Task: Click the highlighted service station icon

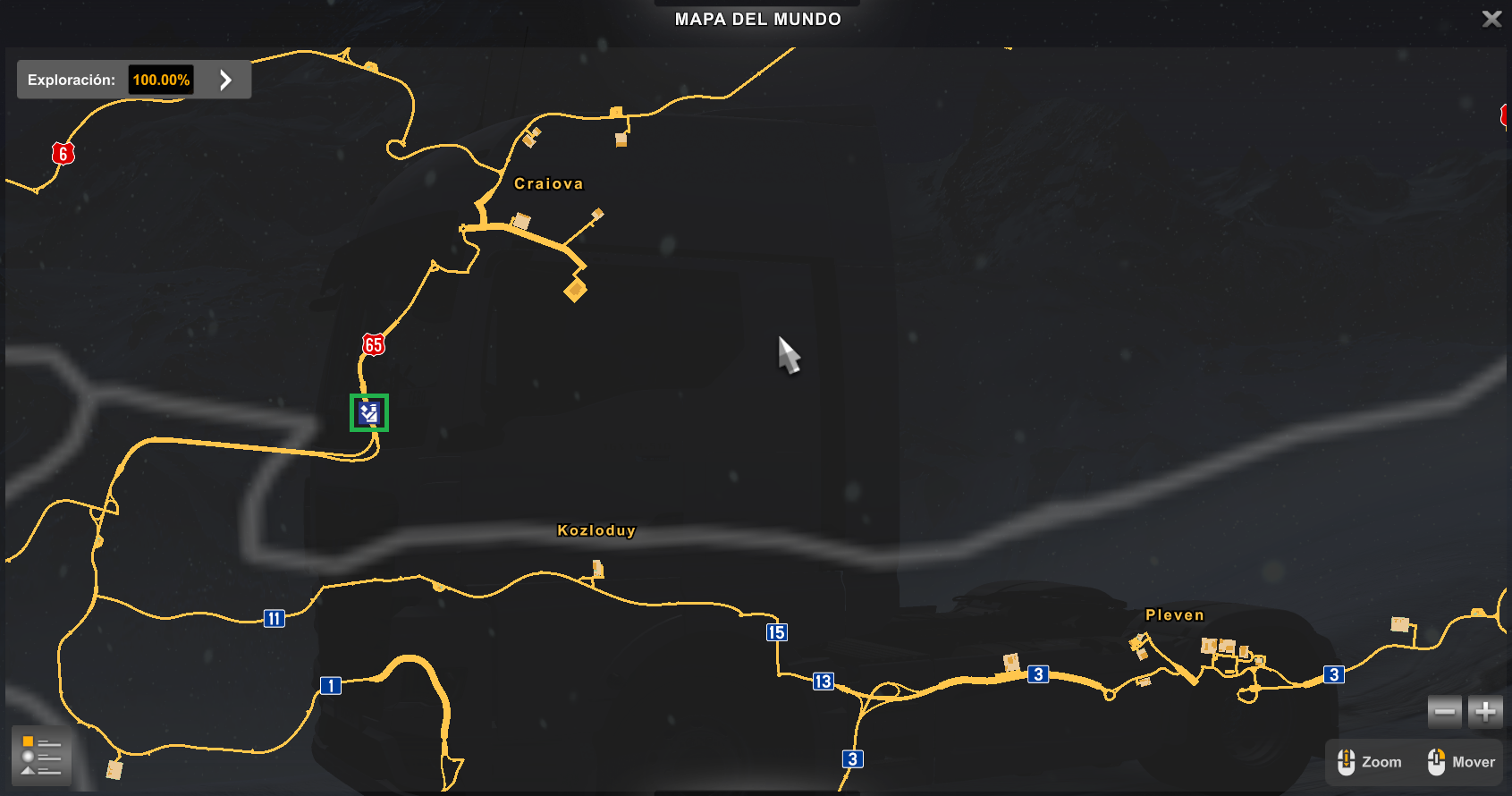Action: pyautogui.click(x=369, y=412)
